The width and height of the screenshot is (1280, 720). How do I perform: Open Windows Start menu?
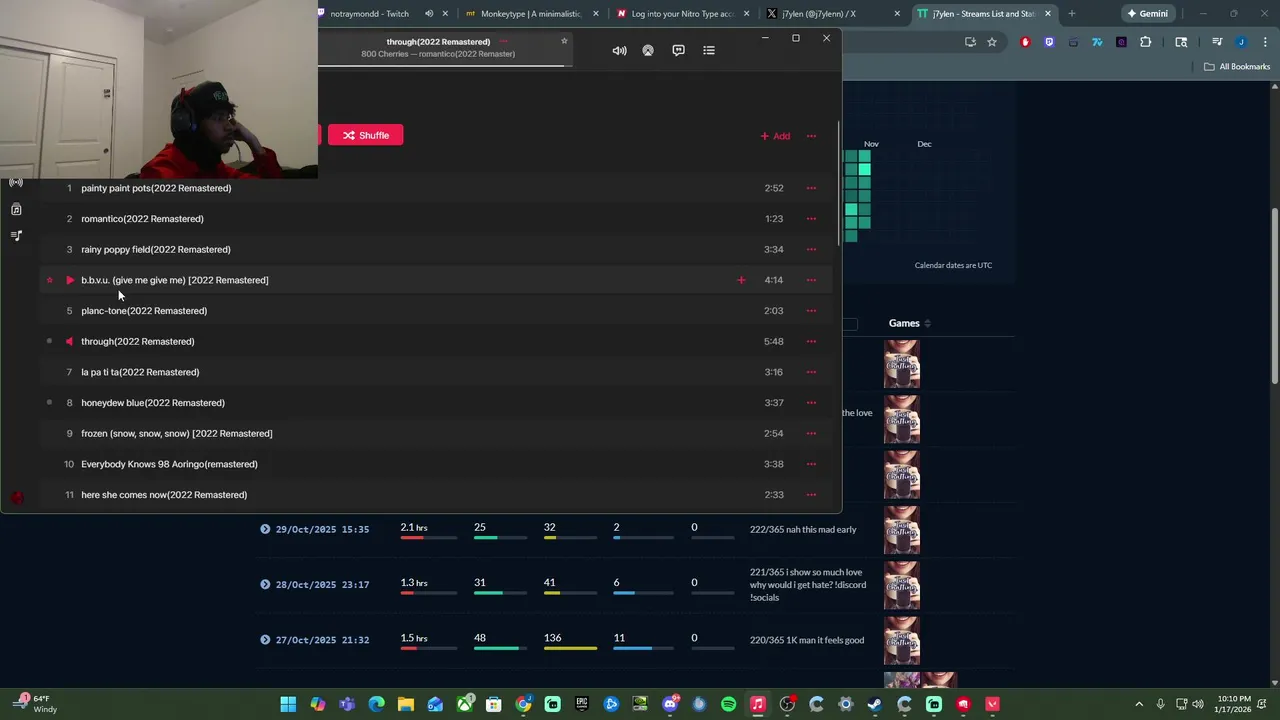(x=288, y=704)
